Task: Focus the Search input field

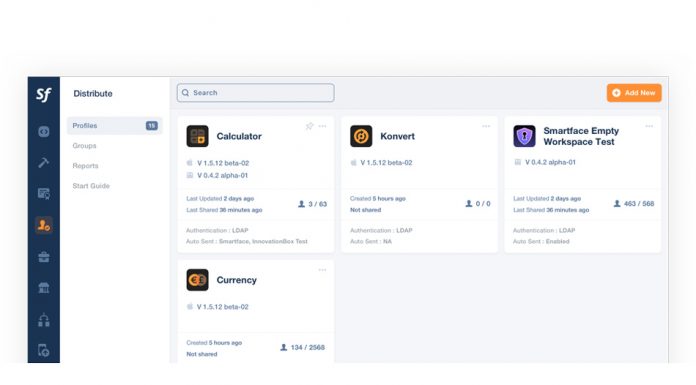Action: click(x=256, y=93)
